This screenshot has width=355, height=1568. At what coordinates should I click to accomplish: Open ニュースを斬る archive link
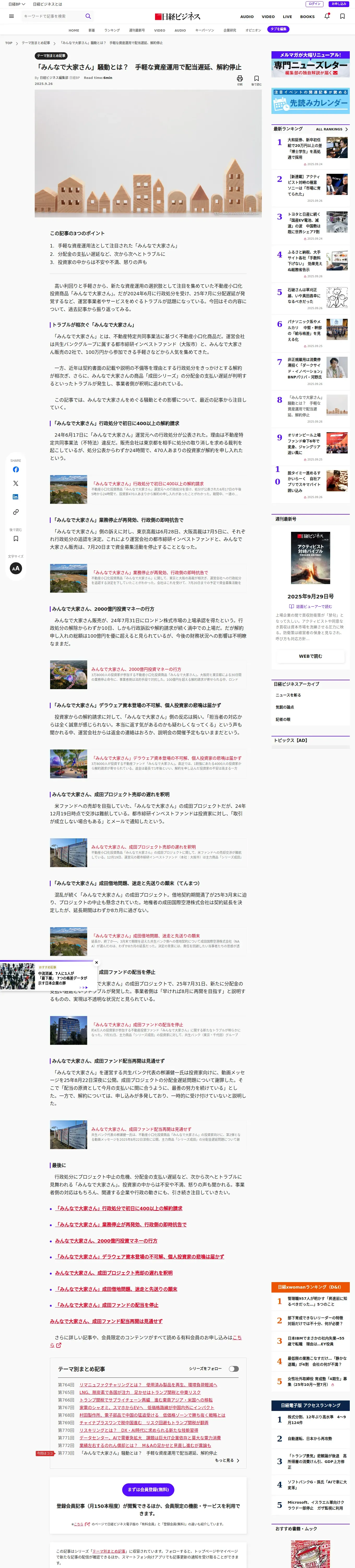click(x=288, y=695)
